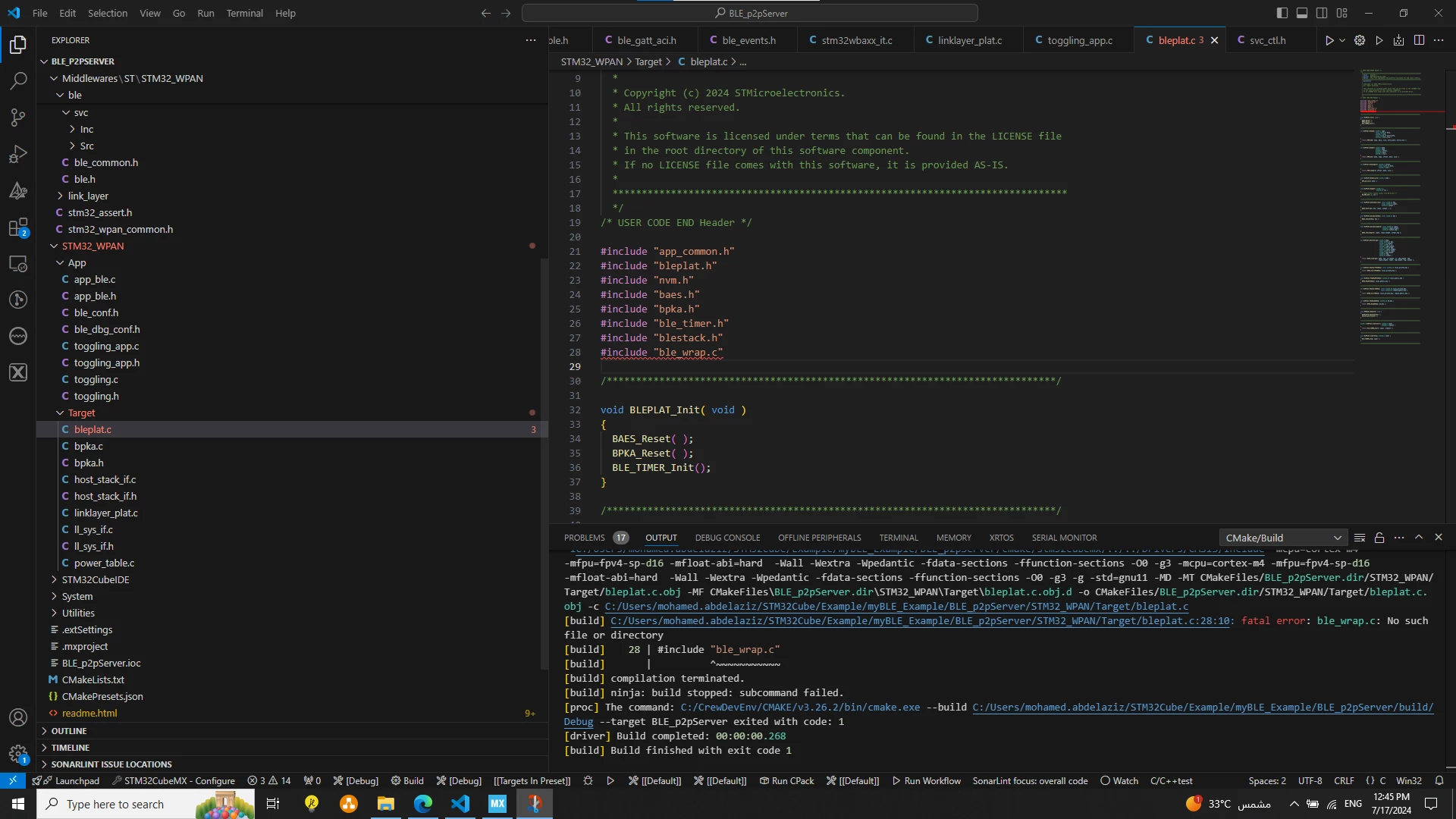
Task: Open Source Control view
Action: point(18,117)
